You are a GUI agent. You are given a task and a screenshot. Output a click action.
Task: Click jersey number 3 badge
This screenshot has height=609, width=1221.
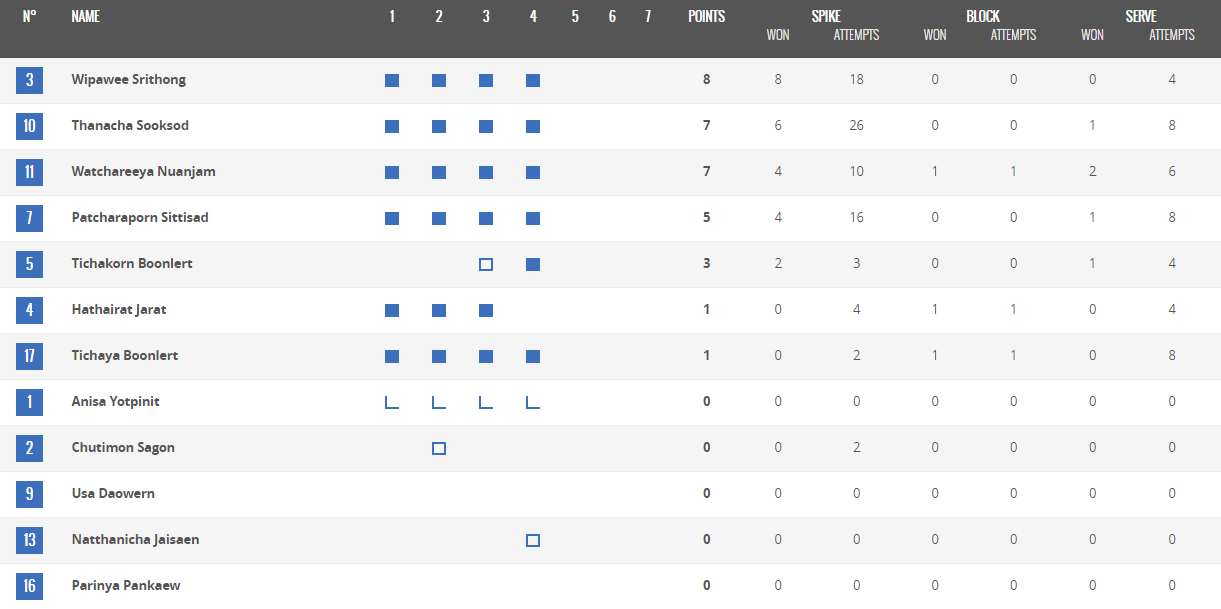(x=29, y=80)
